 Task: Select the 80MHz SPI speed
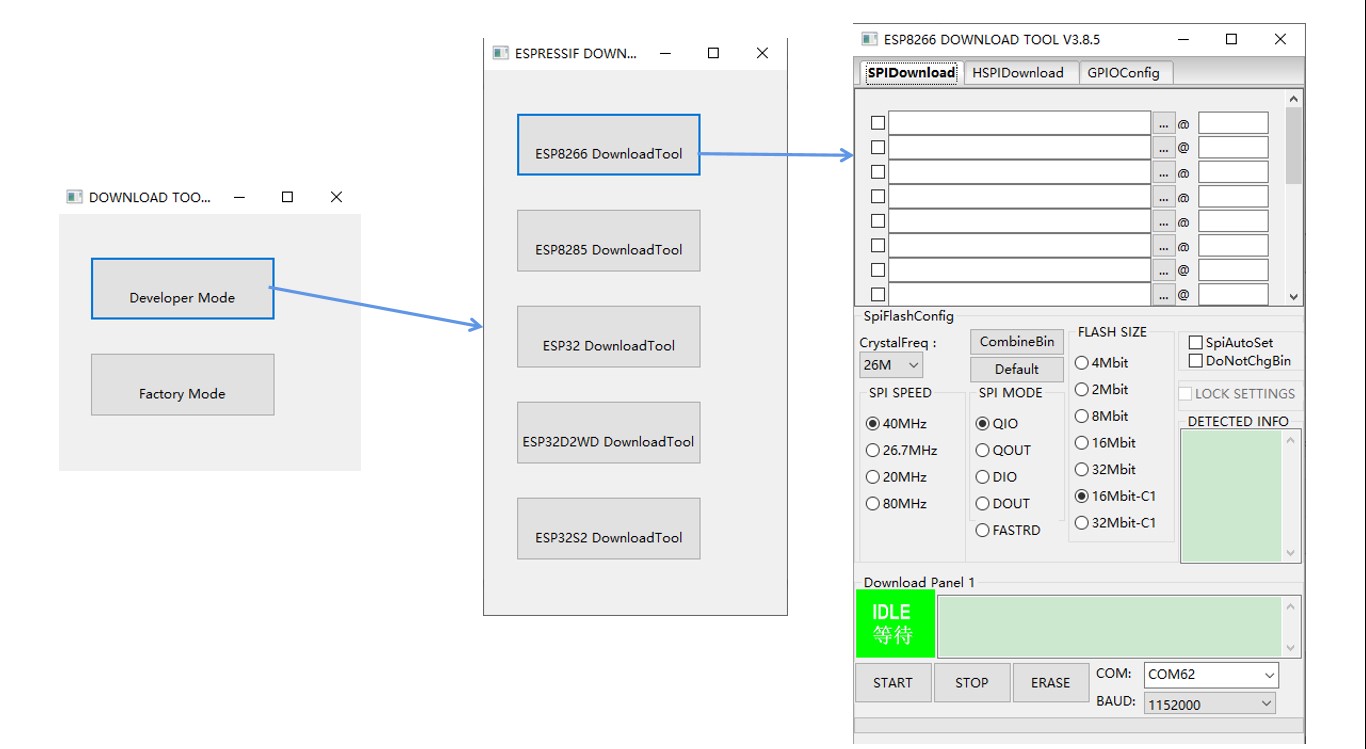(x=872, y=503)
